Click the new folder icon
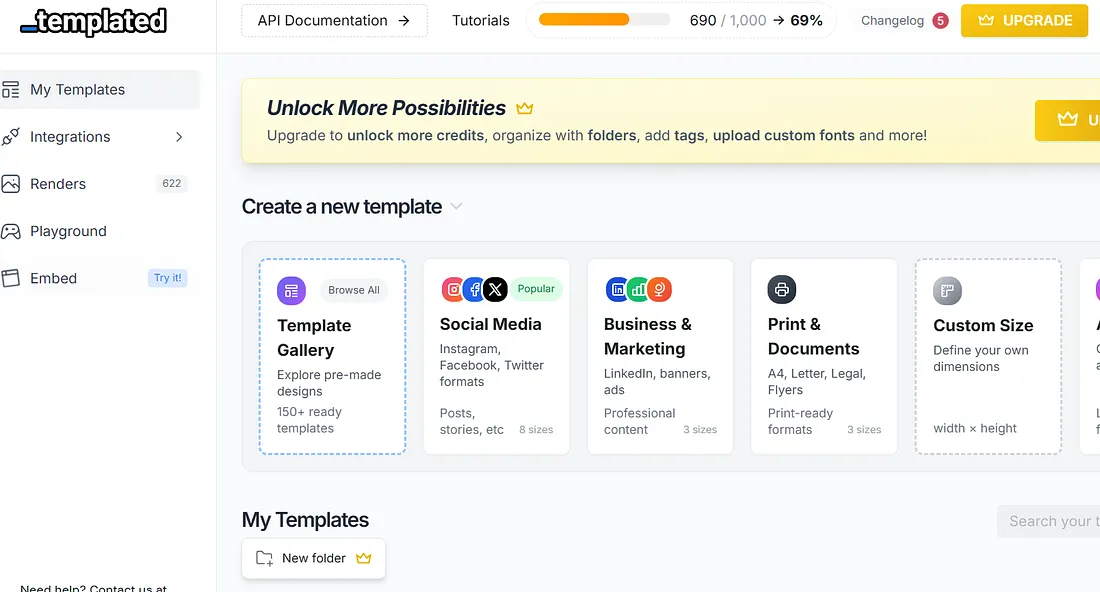Screen dimensions: 1100x592 tap(264, 558)
